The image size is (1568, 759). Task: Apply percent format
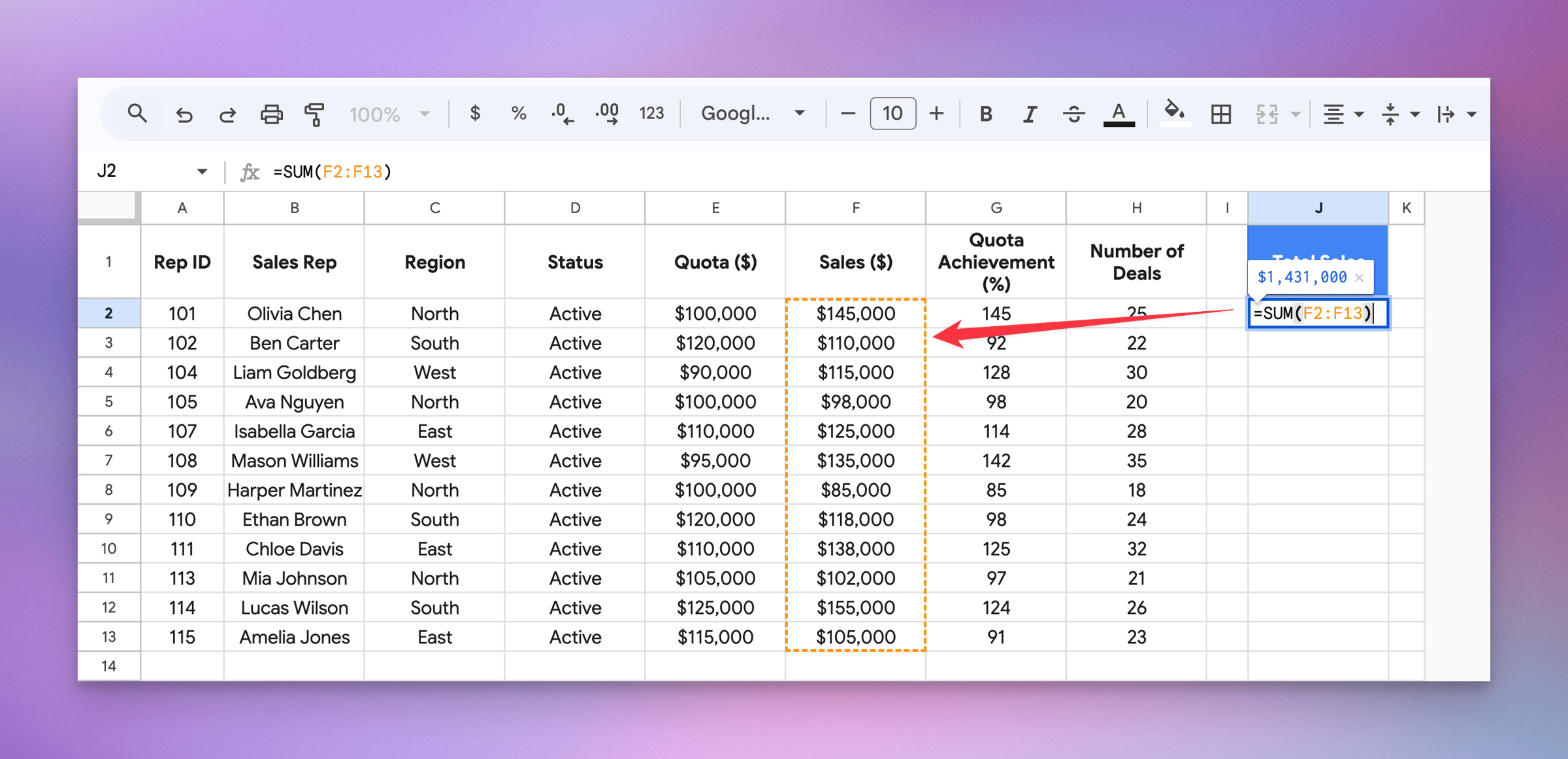point(519,114)
